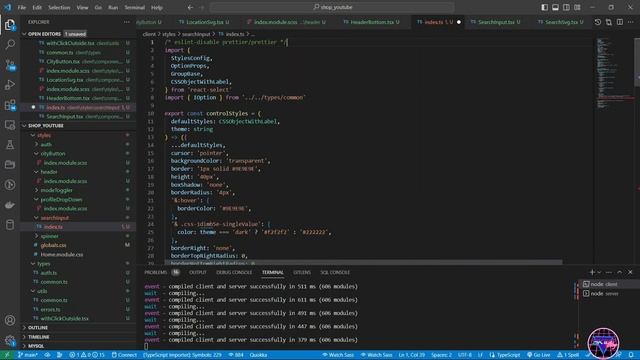Open the Help menu
Screen dimensions: 640x360
157,7
